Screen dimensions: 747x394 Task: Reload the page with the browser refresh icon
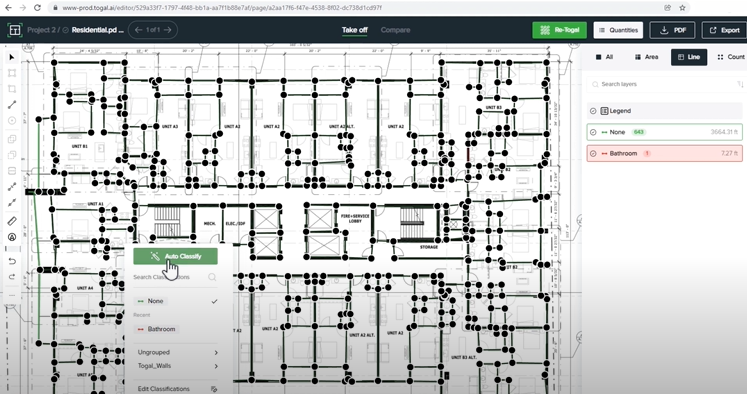point(37,8)
